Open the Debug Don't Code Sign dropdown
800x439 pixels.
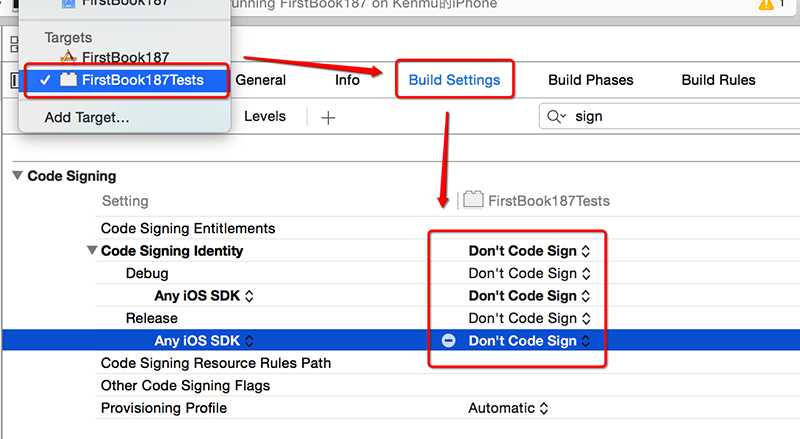pyautogui.click(x=530, y=273)
